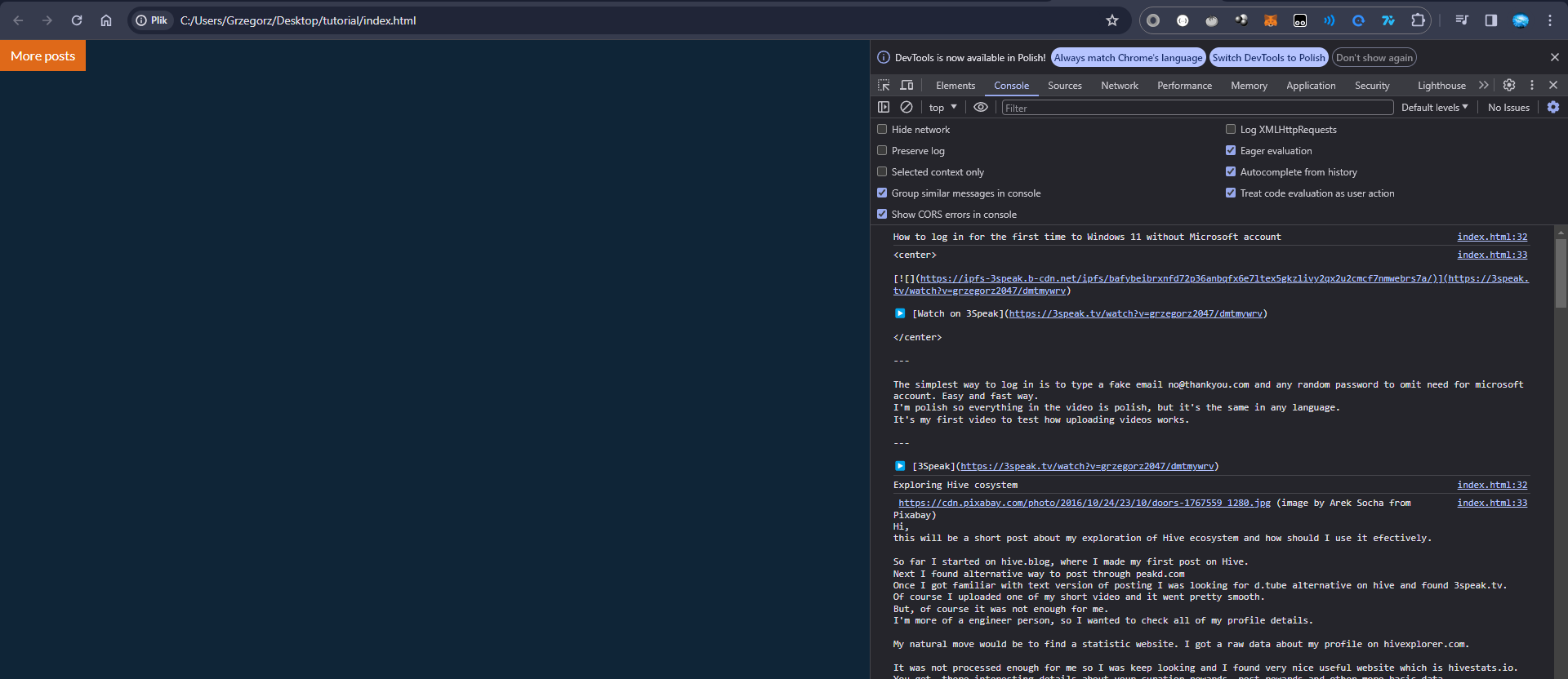Open the Watch on 3Speak link URL
Screen dimensions: 1568x679
[x=1136, y=313]
